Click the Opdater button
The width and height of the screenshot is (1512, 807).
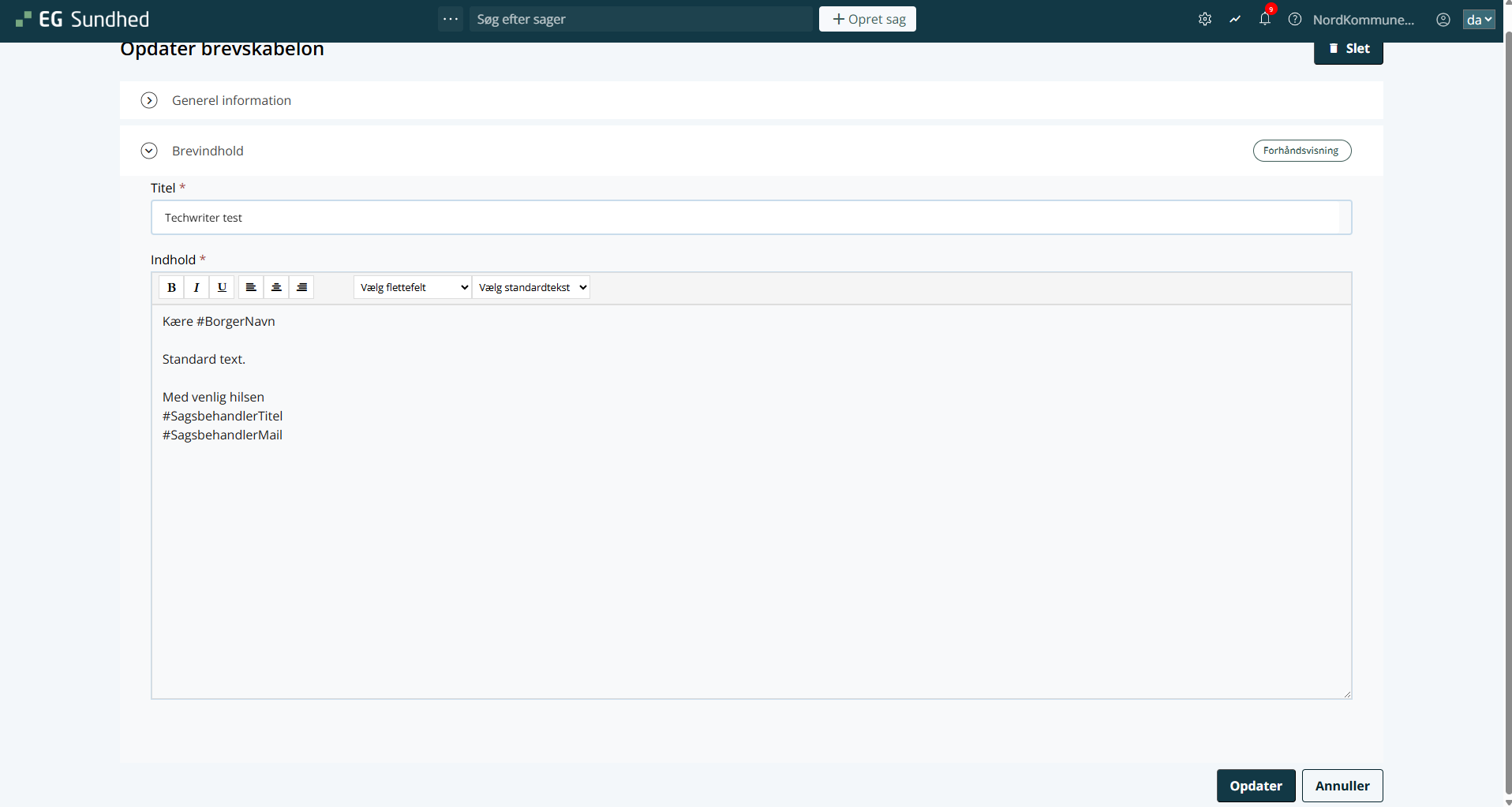tap(1256, 786)
